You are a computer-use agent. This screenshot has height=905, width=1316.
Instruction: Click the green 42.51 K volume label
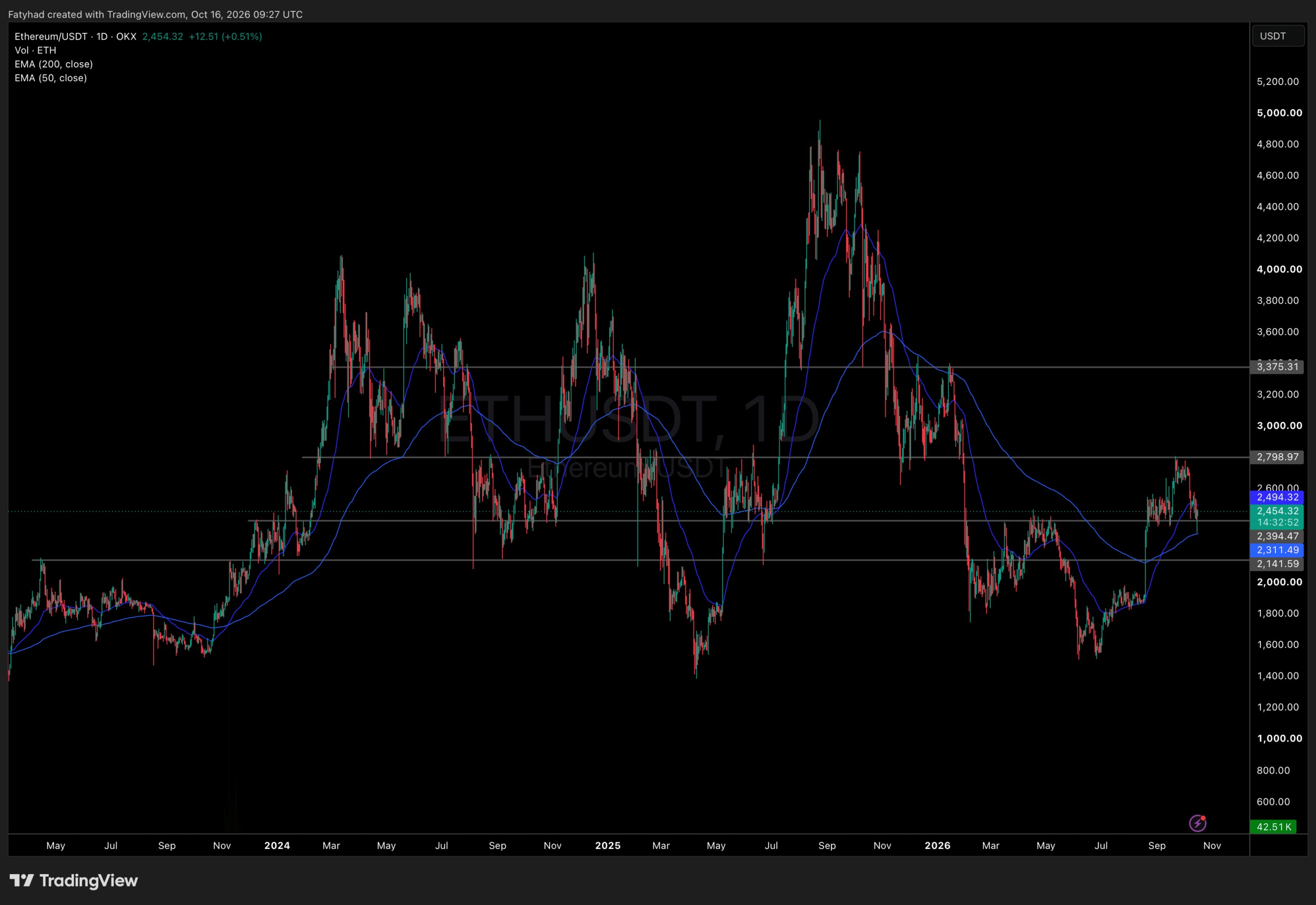[x=1273, y=827]
